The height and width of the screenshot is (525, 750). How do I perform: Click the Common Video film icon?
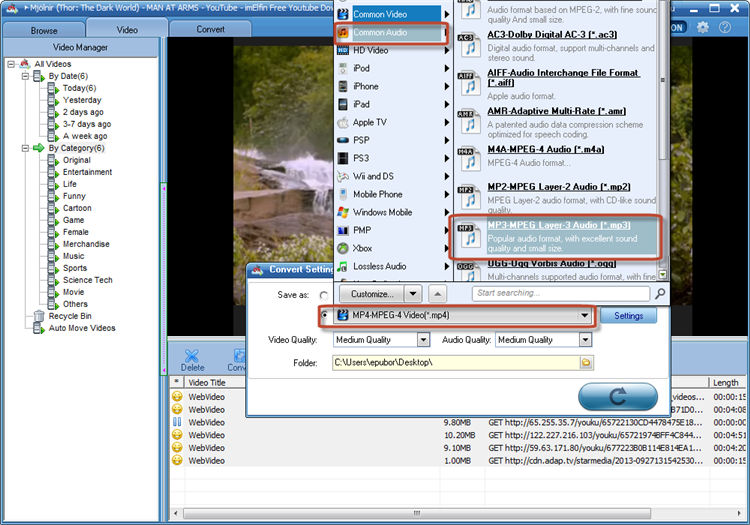343,14
